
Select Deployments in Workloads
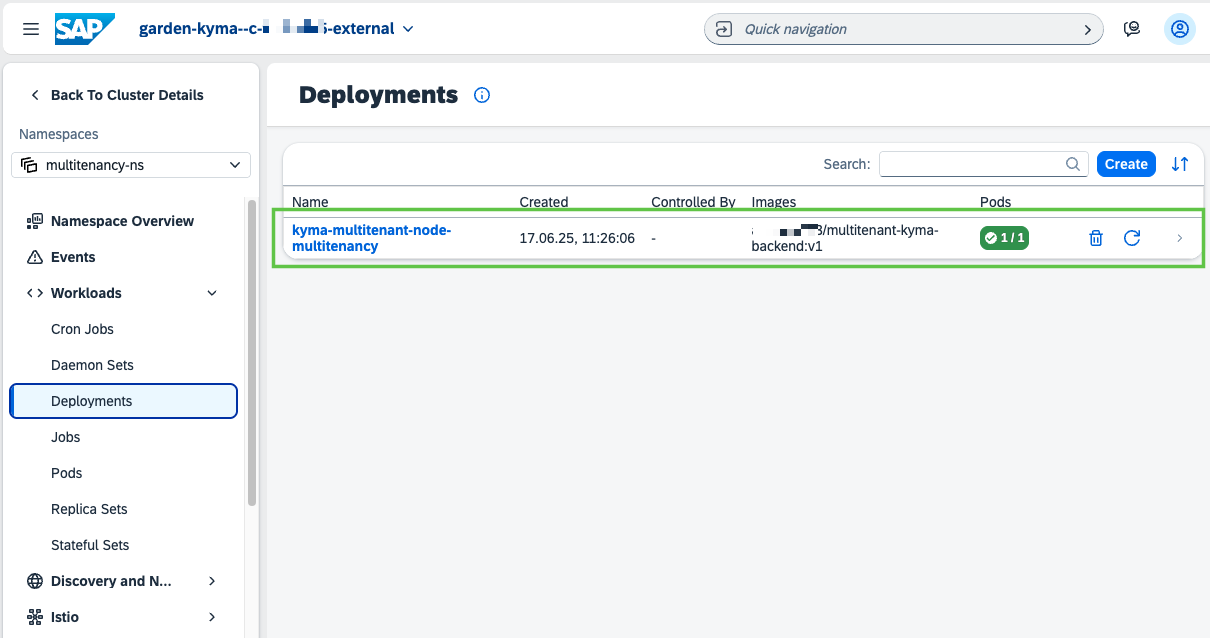pyautogui.click(x=123, y=401)
